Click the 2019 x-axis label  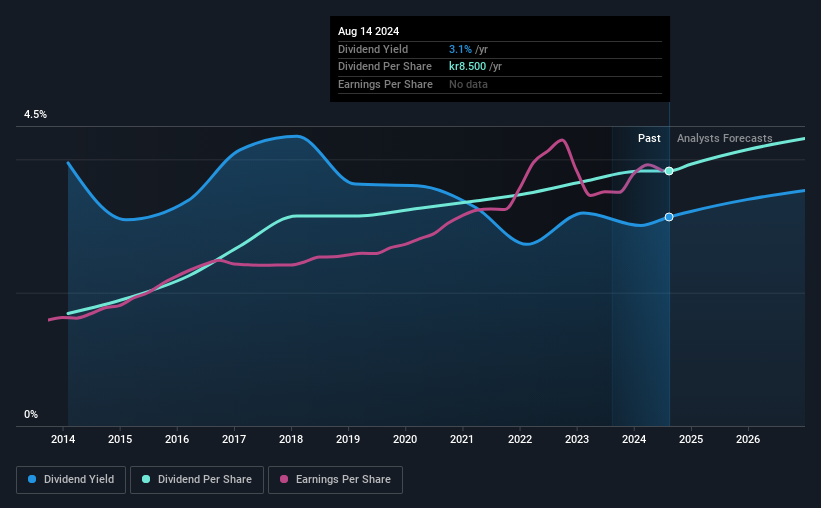(x=348, y=439)
